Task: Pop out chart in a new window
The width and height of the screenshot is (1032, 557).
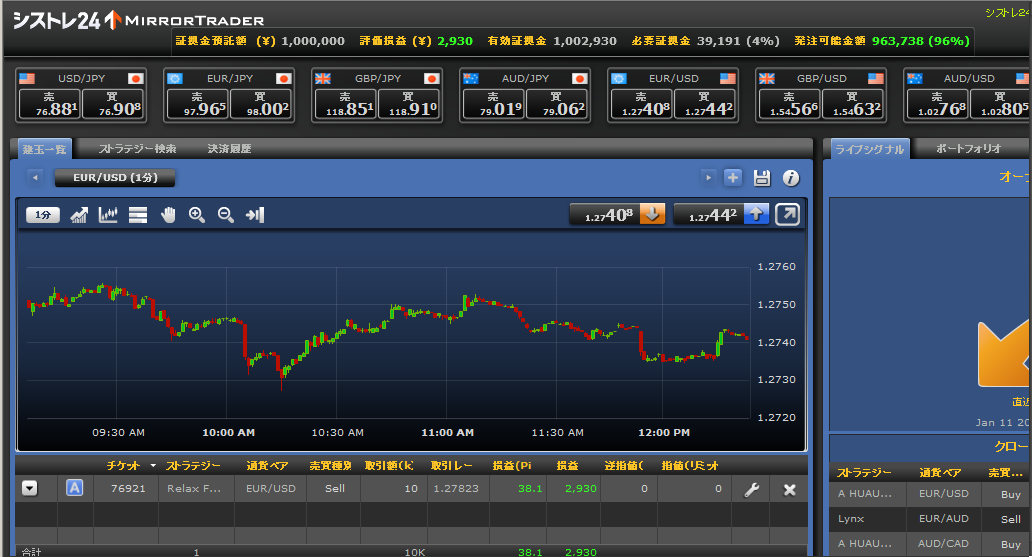Action: coord(788,214)
